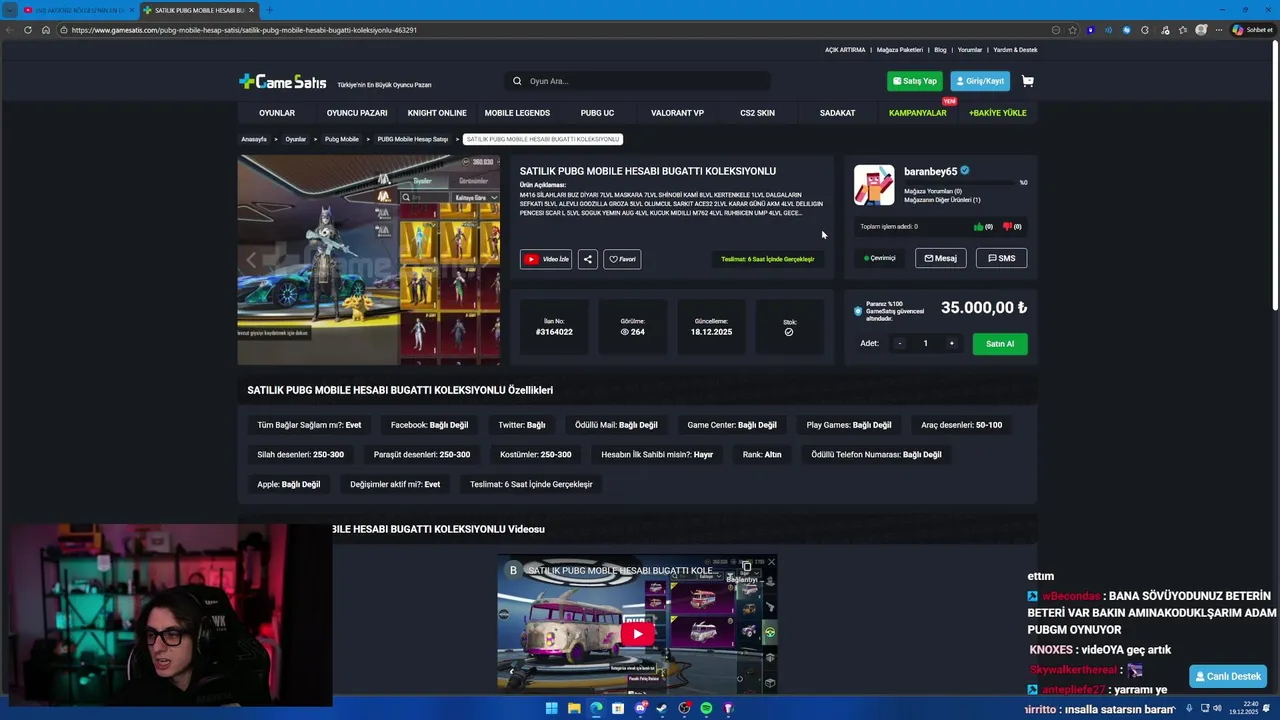Go to PUBG Mobile Hesap Satışı breadcrumb

pyautogui.click(x=412, y=139)
